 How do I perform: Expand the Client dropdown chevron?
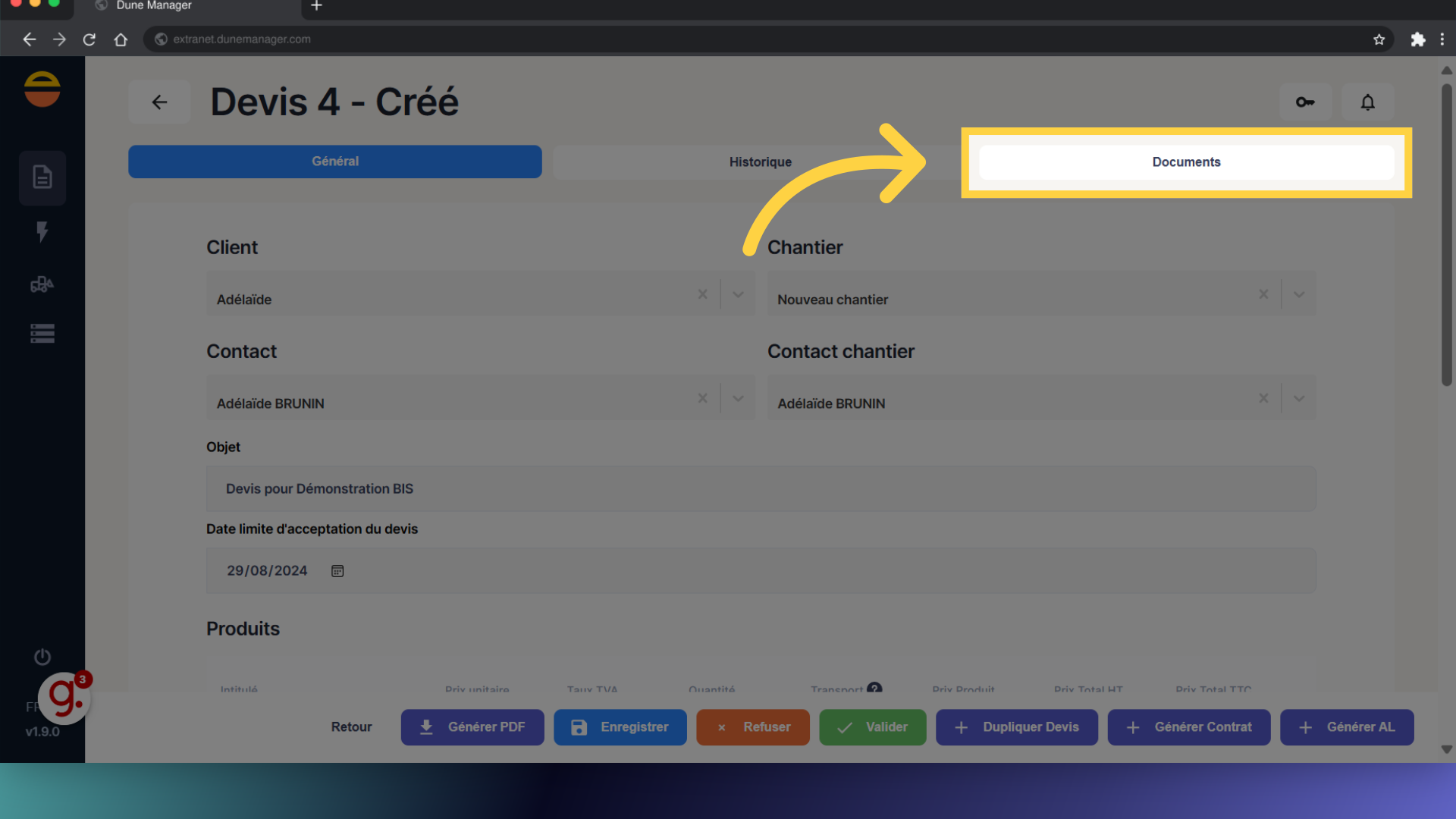(738, 294)
